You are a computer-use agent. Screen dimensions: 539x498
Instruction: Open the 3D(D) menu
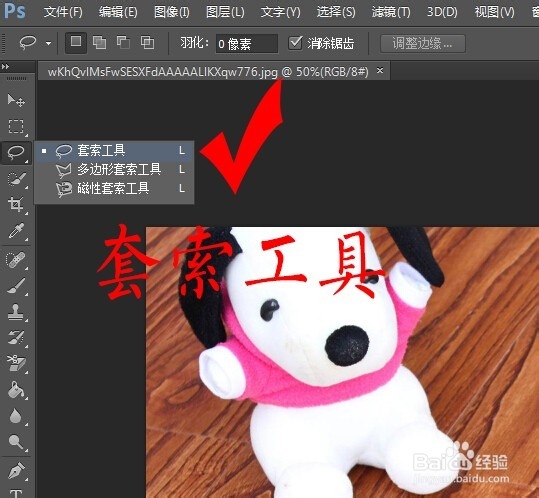(x=442, y=12)
